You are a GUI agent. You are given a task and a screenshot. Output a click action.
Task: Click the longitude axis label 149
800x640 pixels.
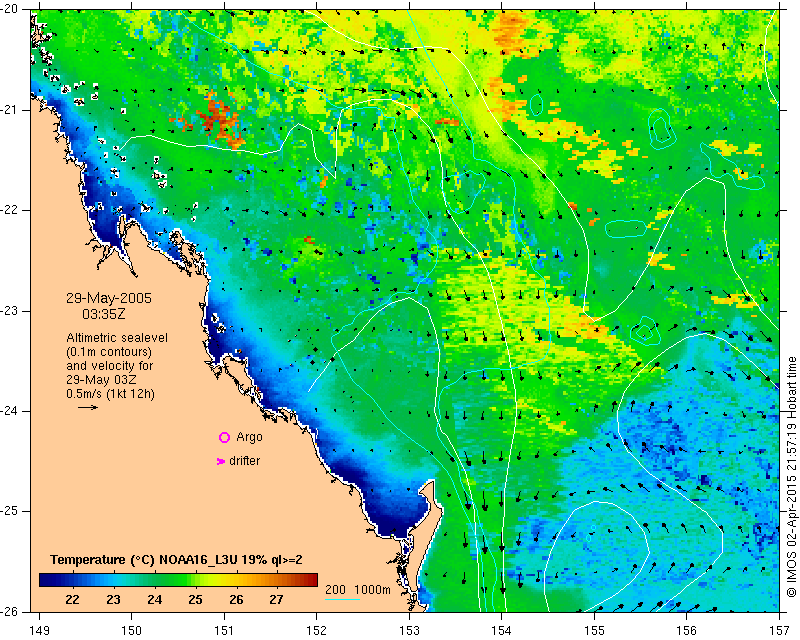pyautogui.click(x=39, y=631)
